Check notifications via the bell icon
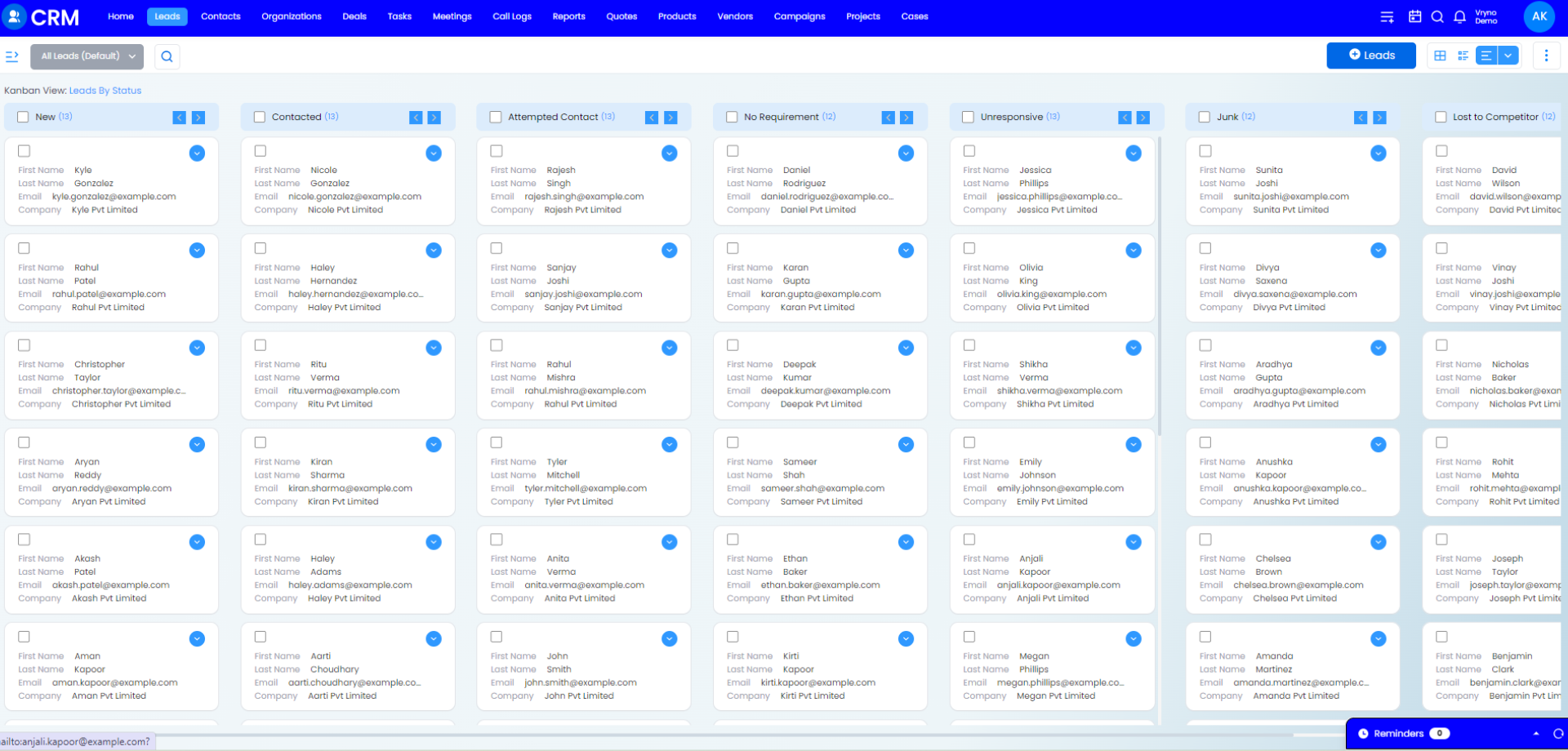The width and height of the screenshot is (1568, 751). (1459, 16)
